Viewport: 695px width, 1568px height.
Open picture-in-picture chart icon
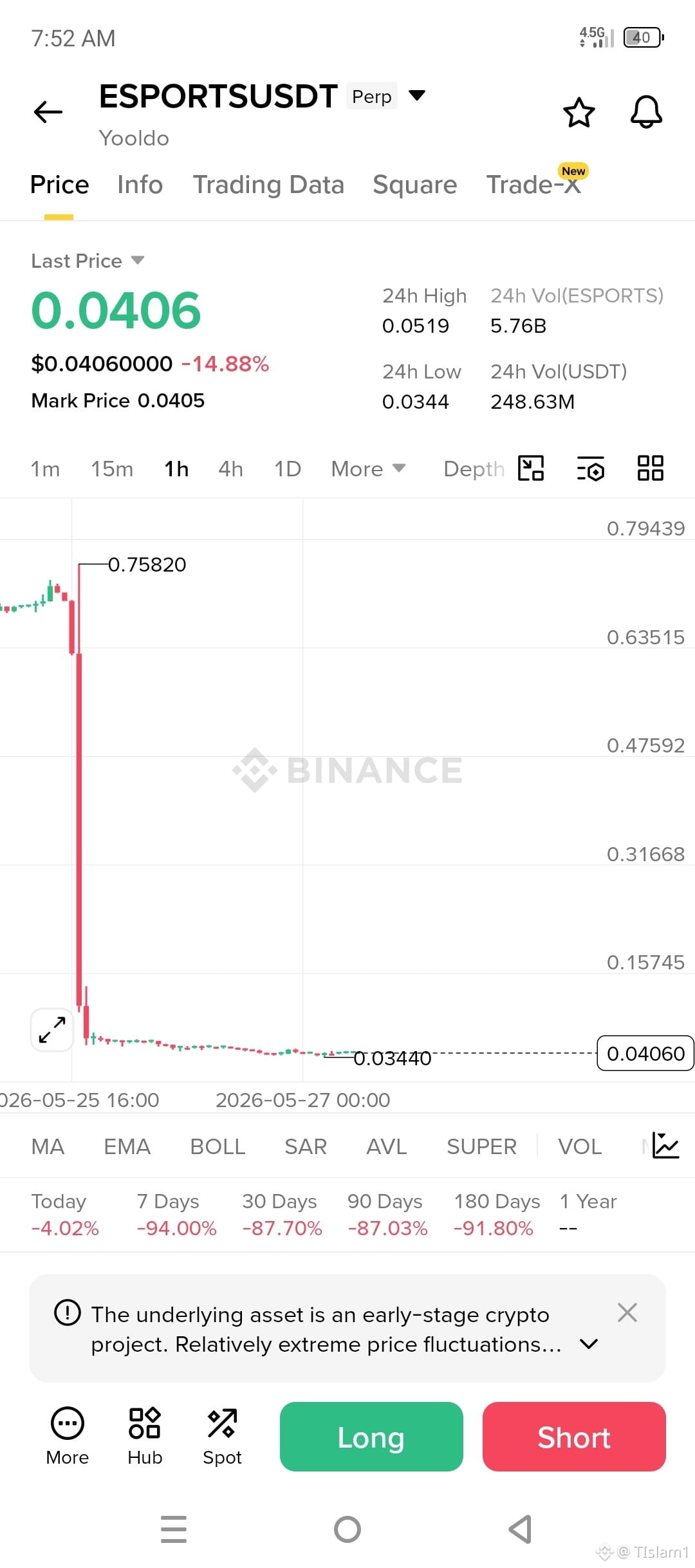point(531,468)
